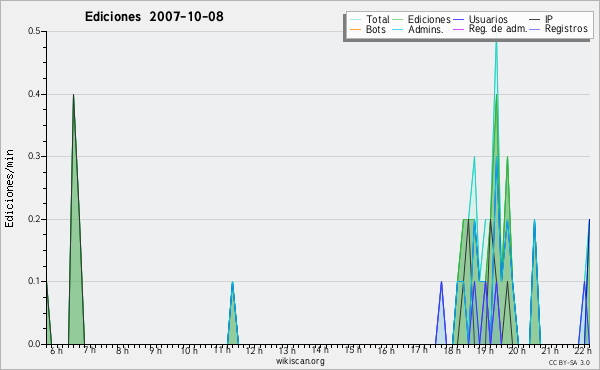The image size is (600, 370).
Task: Click the Total legend color line
Action: click(355, 20)
